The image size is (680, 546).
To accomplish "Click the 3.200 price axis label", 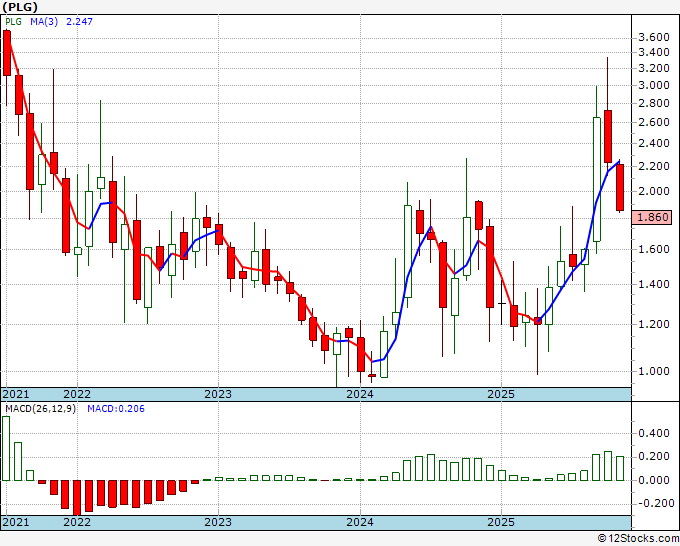I will click(654, 68).
